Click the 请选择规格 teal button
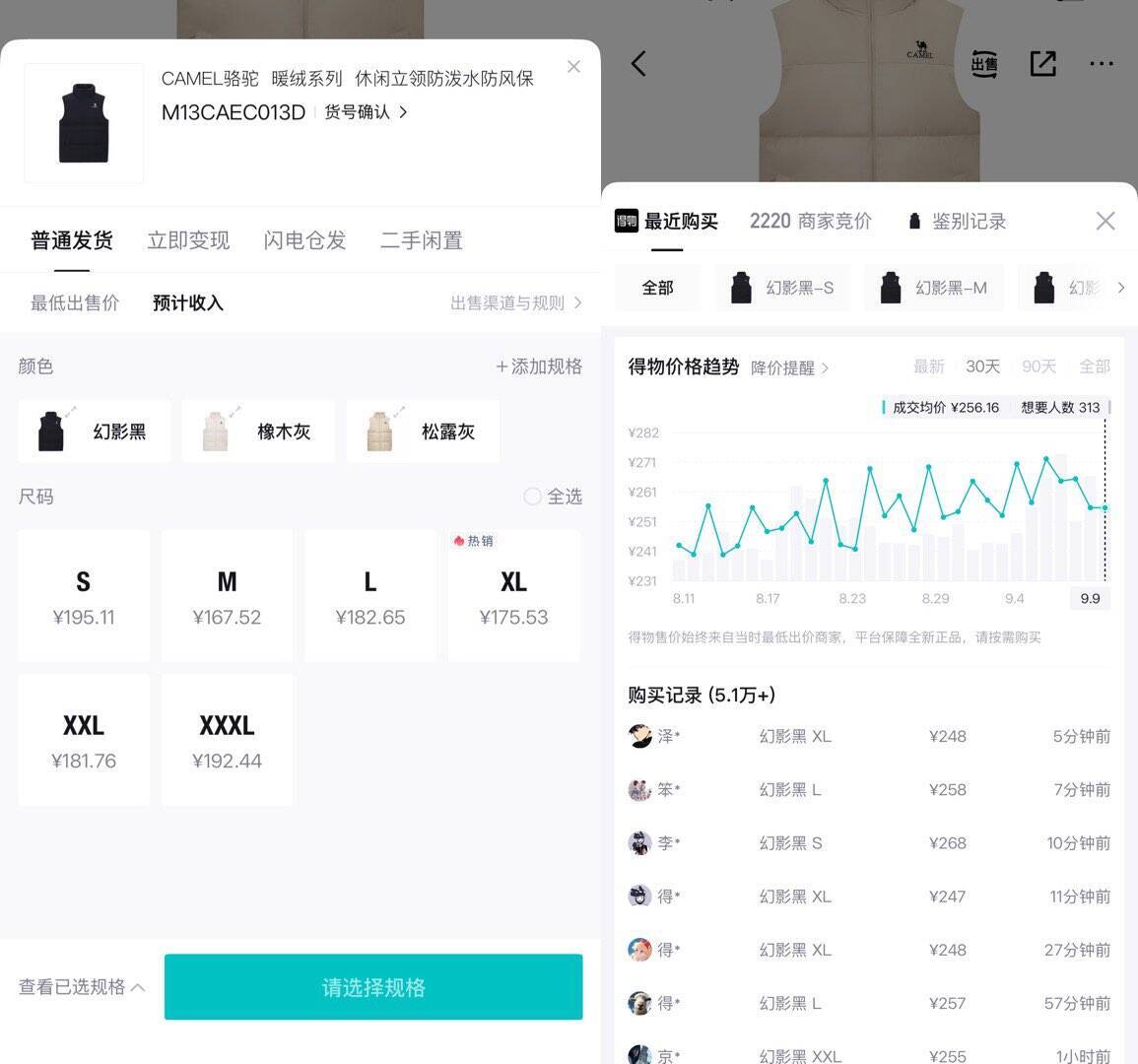Viewport: 1138px width, 1064px height. [x=373, y=987]
